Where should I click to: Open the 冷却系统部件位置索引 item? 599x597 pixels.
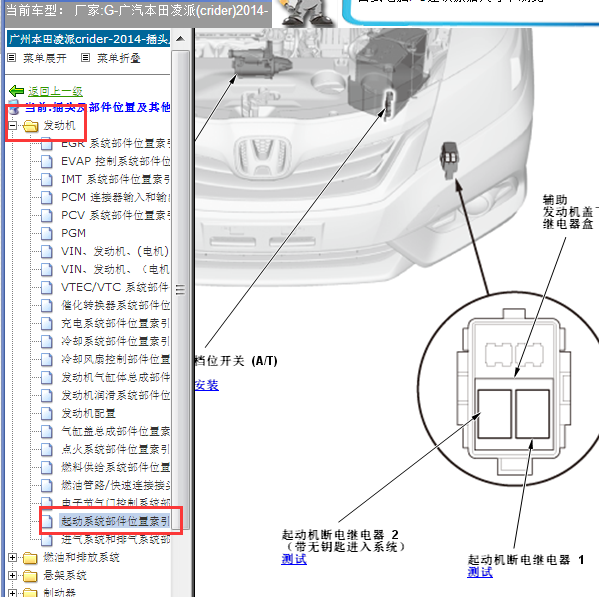point(115,341)
